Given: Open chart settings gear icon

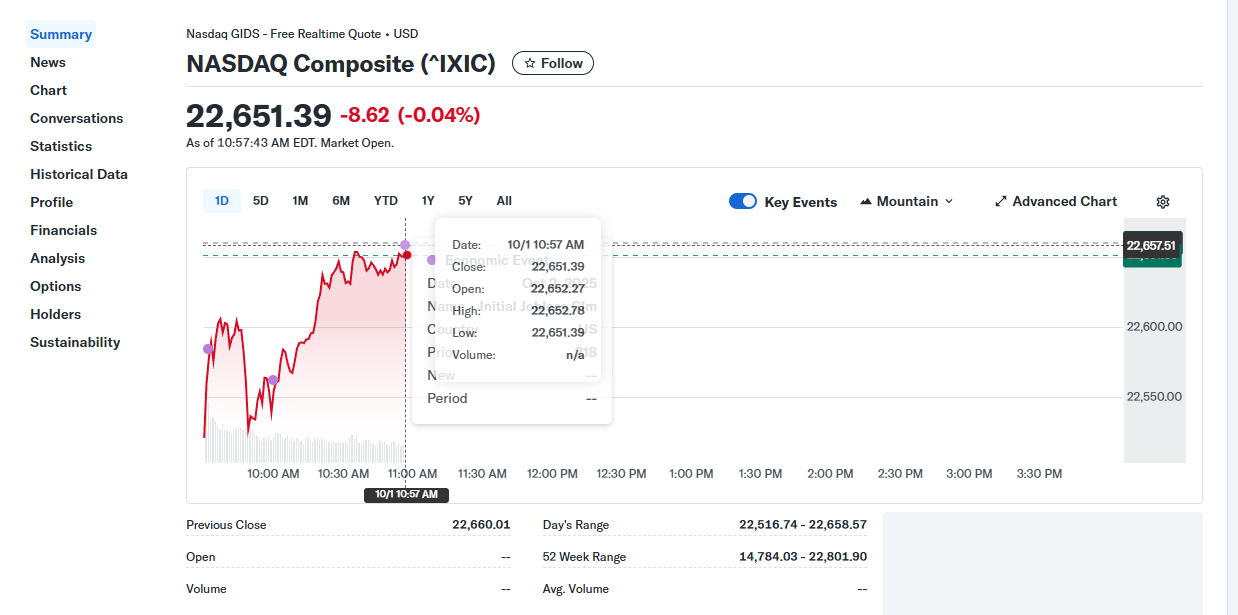Looking at the screenshot, I should (x=1162, y=202).
